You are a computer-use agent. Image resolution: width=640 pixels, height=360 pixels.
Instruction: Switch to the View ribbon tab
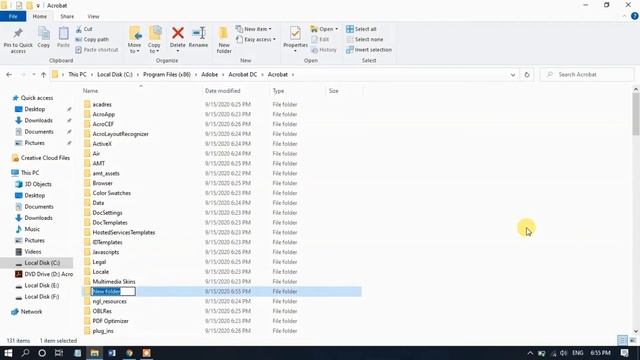[x=93, y=16]
